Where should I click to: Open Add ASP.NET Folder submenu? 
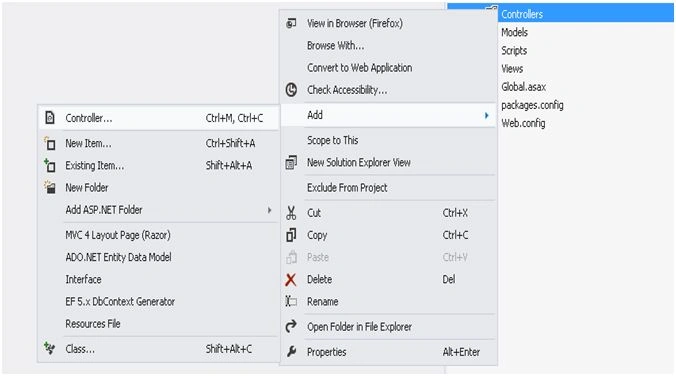pos(159,210)
